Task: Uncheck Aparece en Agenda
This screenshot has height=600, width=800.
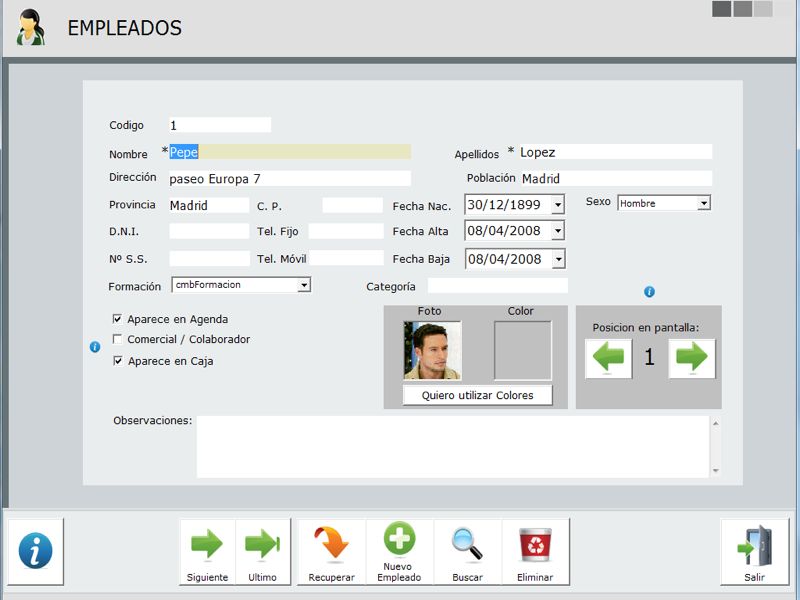Action: coord(118,319)
